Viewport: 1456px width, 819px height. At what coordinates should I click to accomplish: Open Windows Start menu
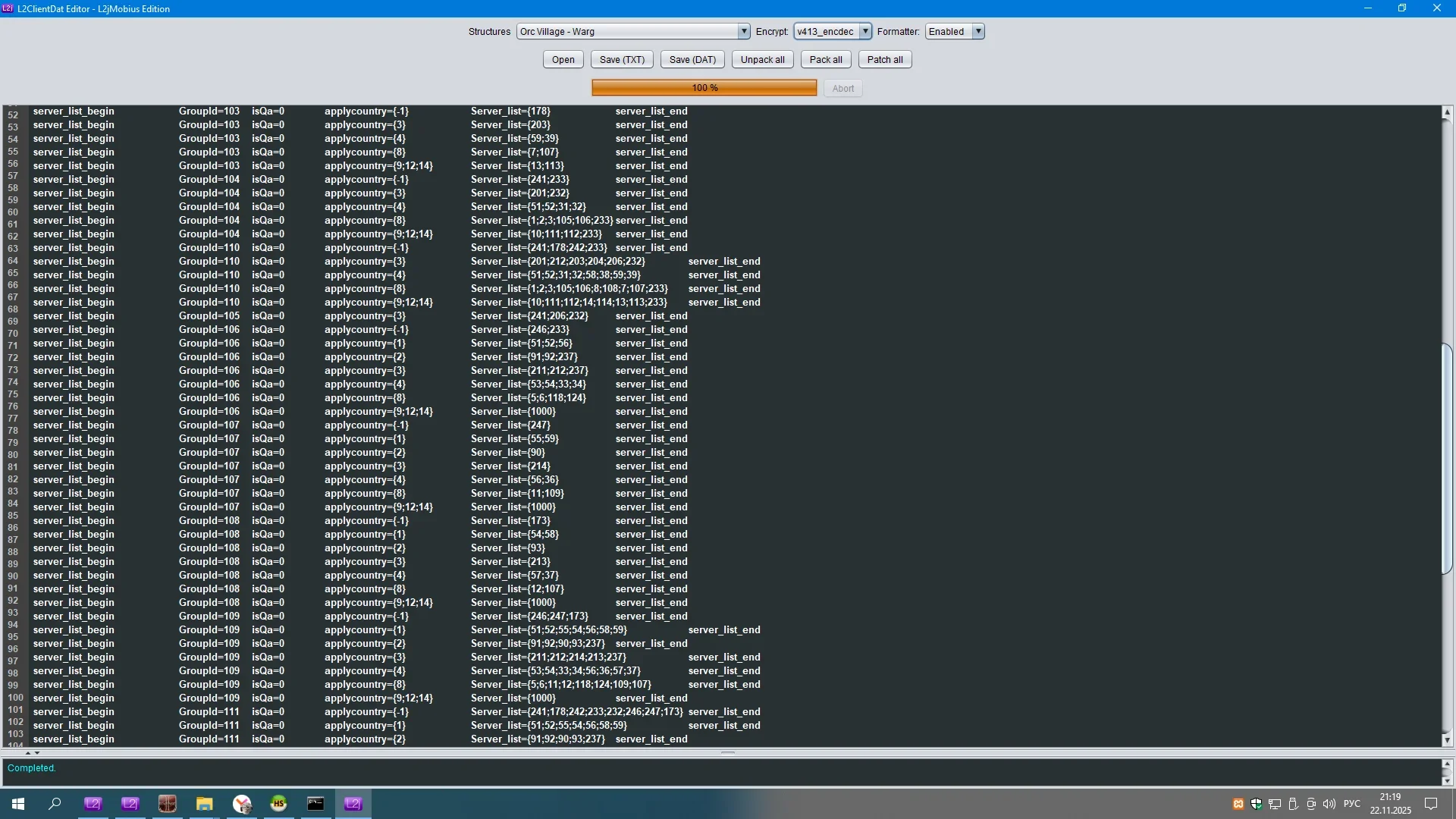coord(18,804)
